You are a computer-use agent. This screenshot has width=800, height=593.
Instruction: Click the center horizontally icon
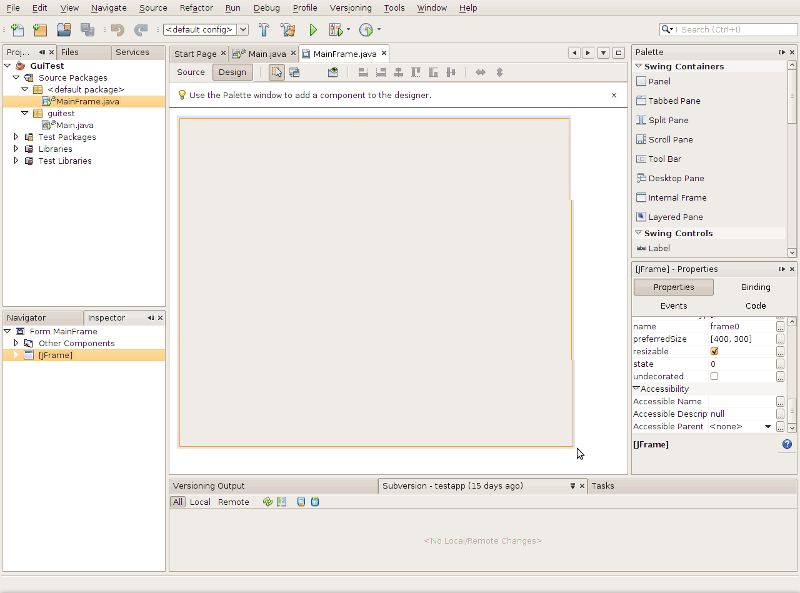[398, 72]
